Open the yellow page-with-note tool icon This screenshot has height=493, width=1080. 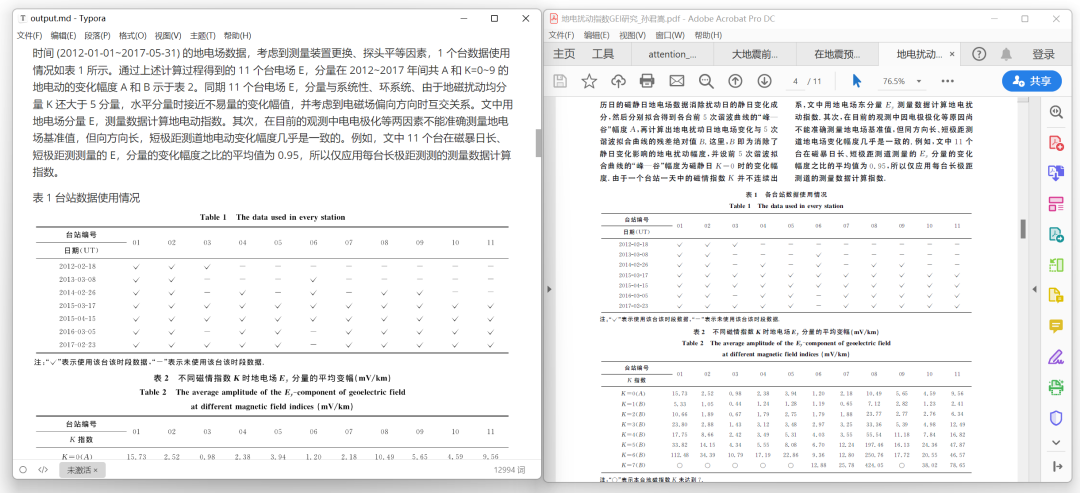[x=1056, y=295]
